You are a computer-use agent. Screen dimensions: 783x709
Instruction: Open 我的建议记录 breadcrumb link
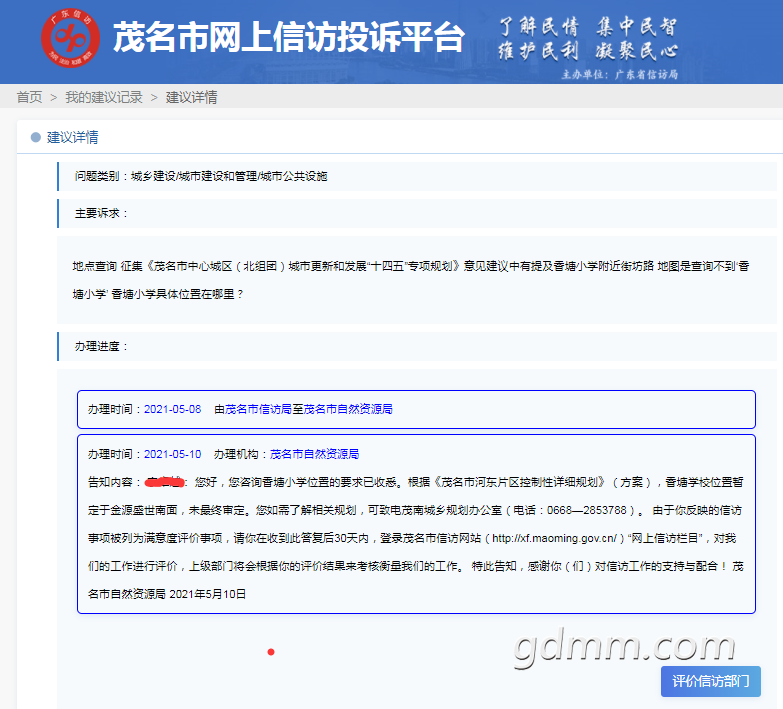[x=104, y=97]
